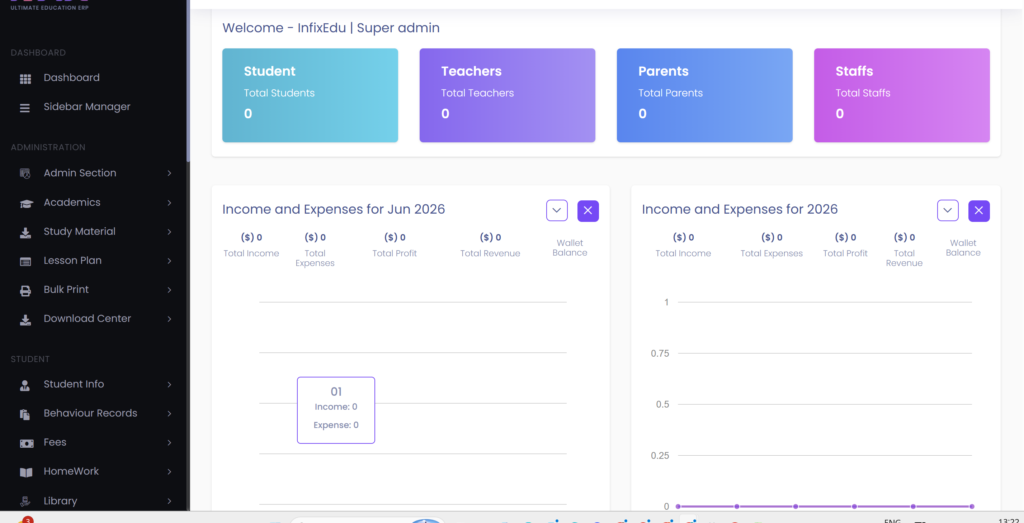This screenshot has height=523, width=1024.
Task: Expand the Student Info chevron
Action: click(169, 385)
